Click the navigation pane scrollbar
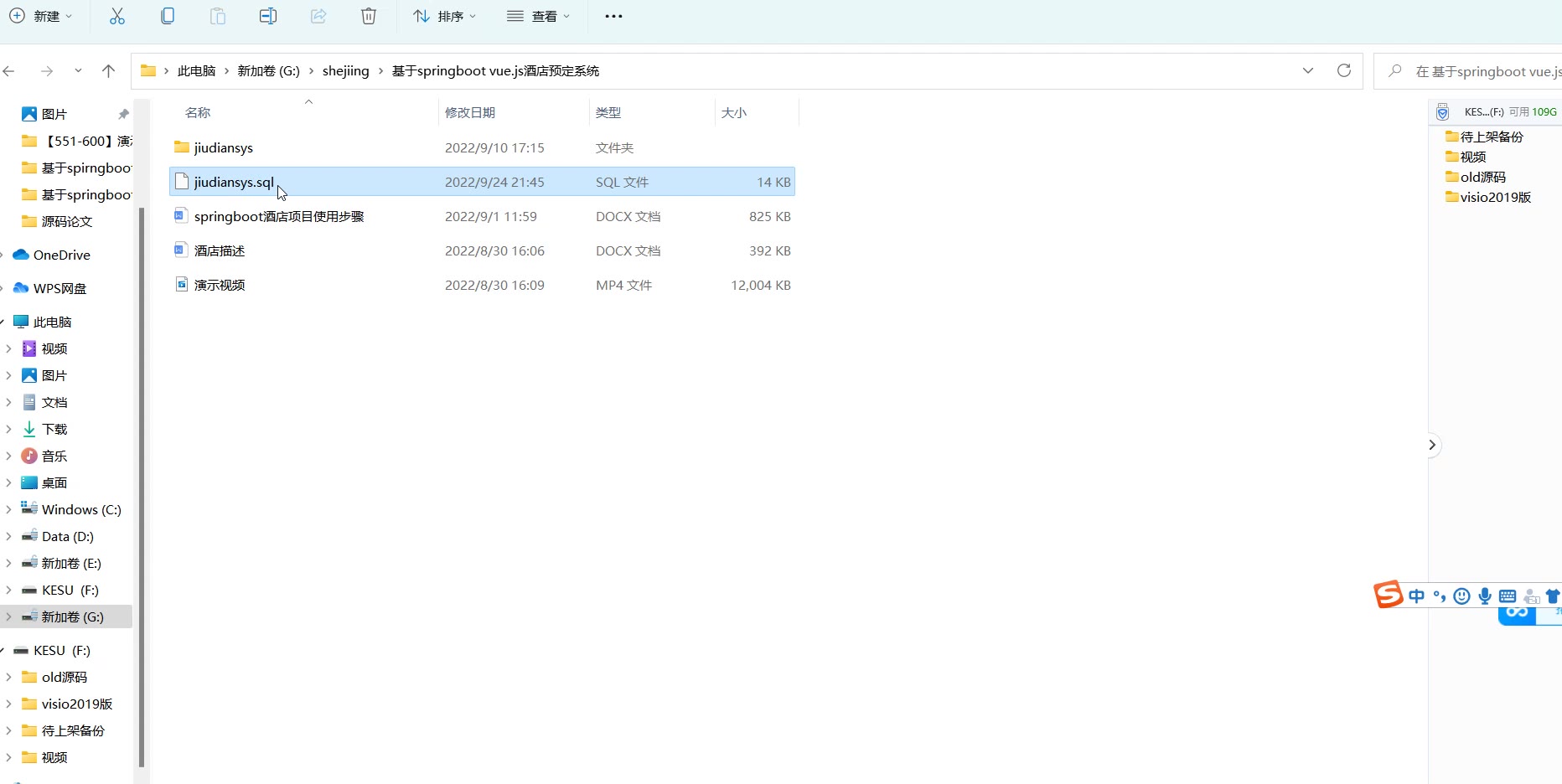Viewport: 1562px width, 784px height. pos(142,486)
